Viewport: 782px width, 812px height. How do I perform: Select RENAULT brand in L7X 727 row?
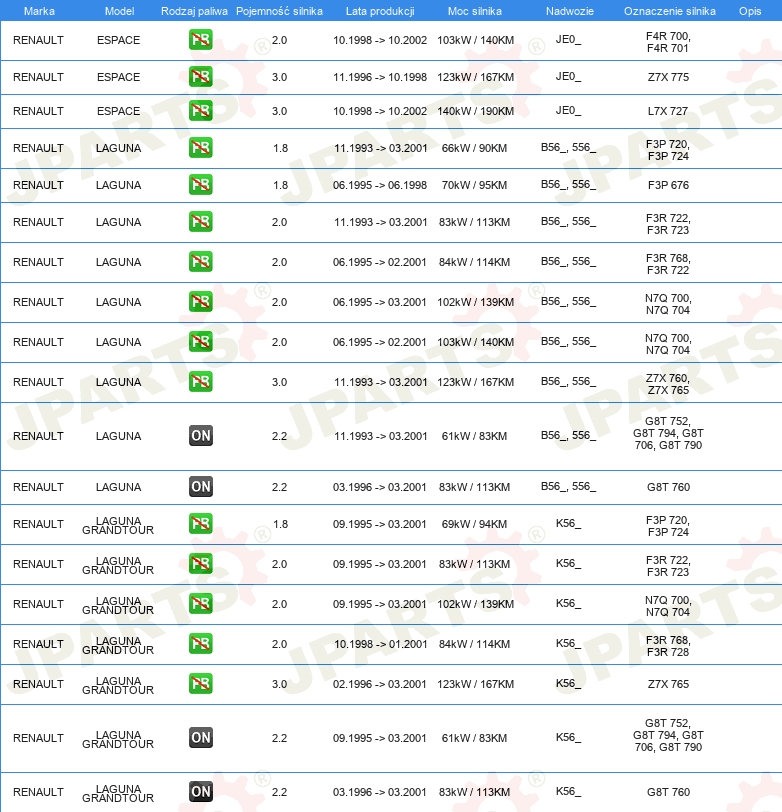[38, 111]
